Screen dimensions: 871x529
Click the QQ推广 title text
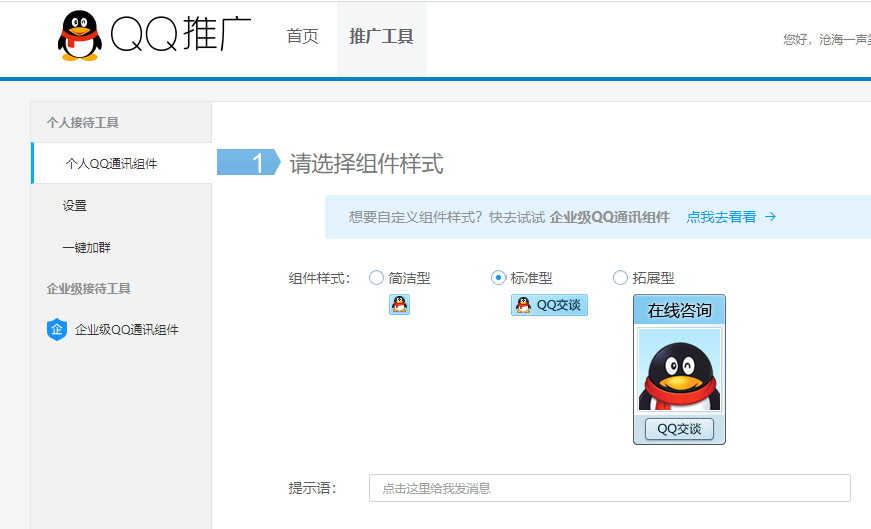click(x=181, y=34)
